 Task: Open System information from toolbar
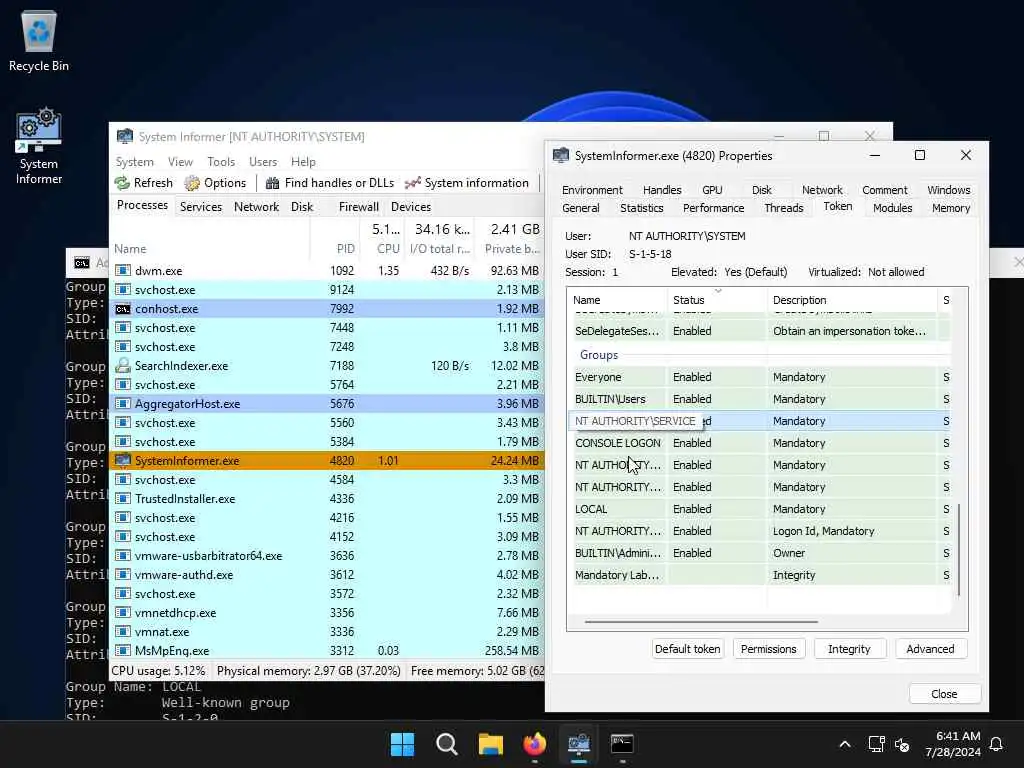click(467, 183)
